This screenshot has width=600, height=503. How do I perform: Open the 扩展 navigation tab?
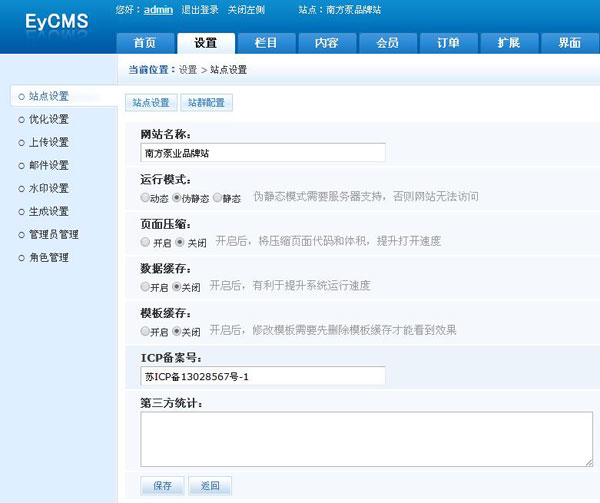(508, 43)
